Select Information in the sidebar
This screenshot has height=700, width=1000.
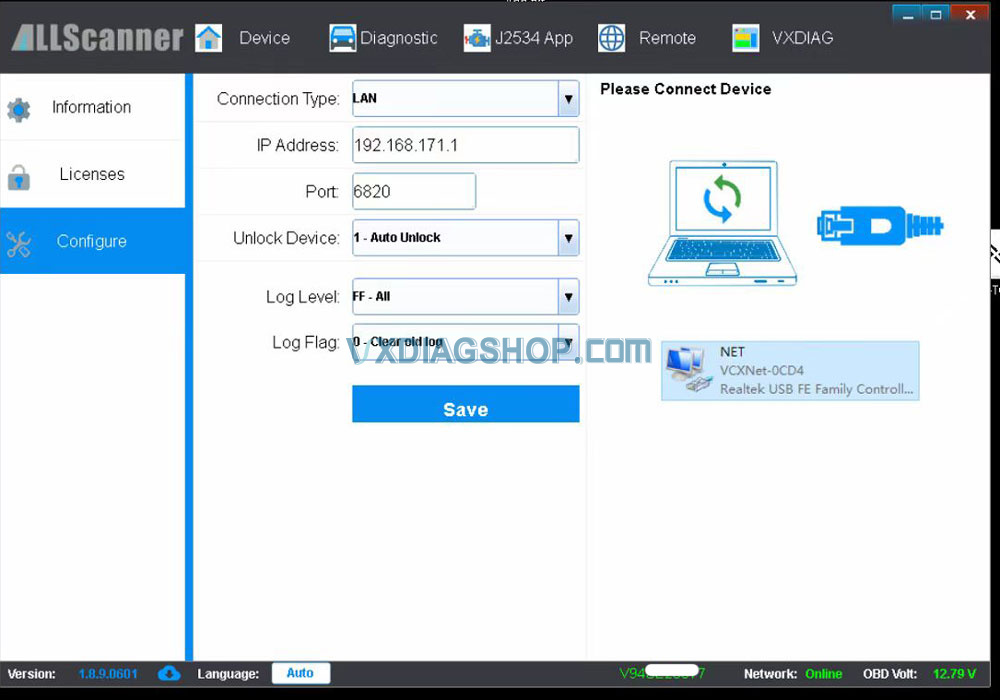pyautogui.click(x=92, y=107)
